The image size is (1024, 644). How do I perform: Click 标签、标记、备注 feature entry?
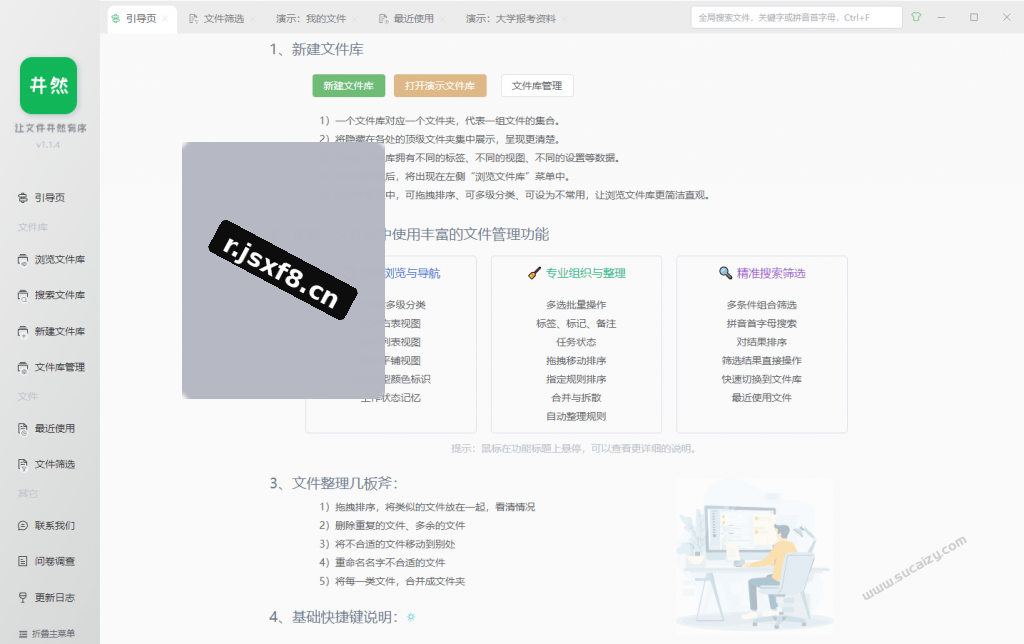click(576, 323)
